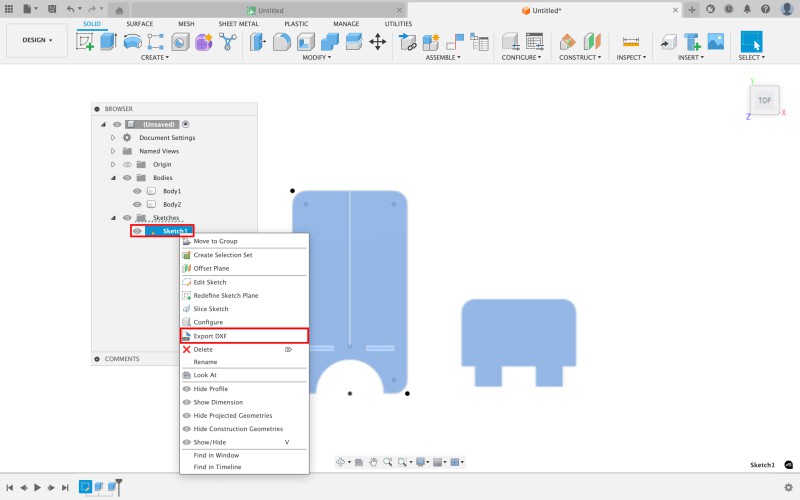Click the Home tab icon

(119, 10)
